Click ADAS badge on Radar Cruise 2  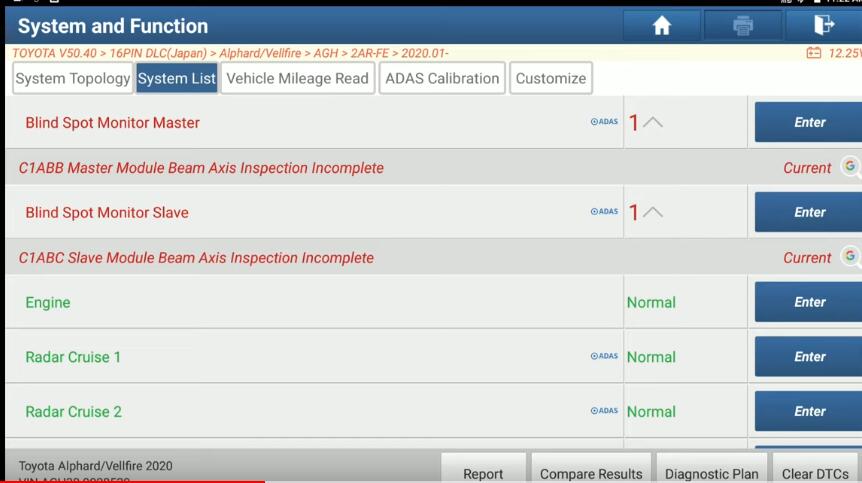coord(604,411)
